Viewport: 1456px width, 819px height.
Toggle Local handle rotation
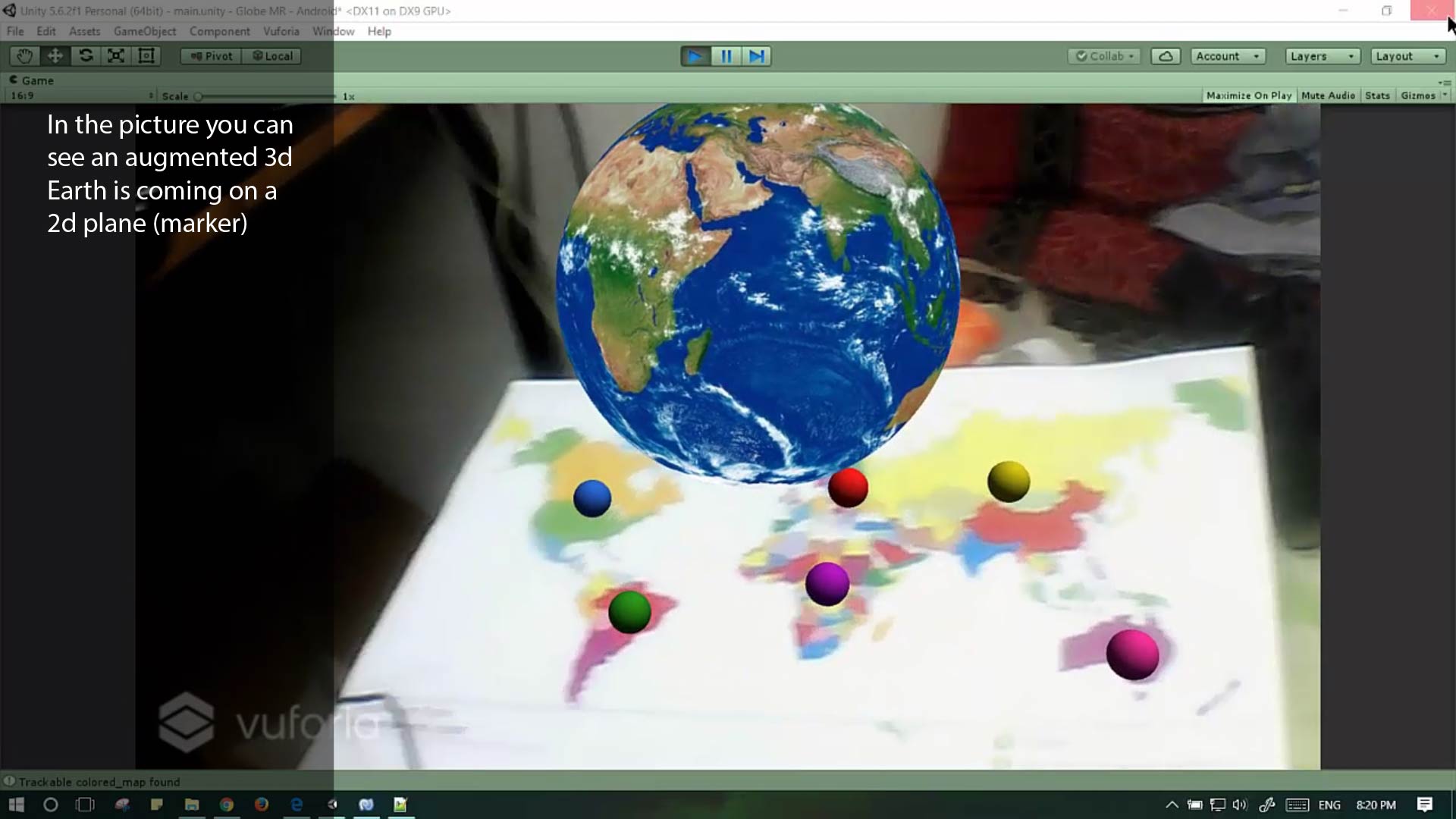point(272,56)
